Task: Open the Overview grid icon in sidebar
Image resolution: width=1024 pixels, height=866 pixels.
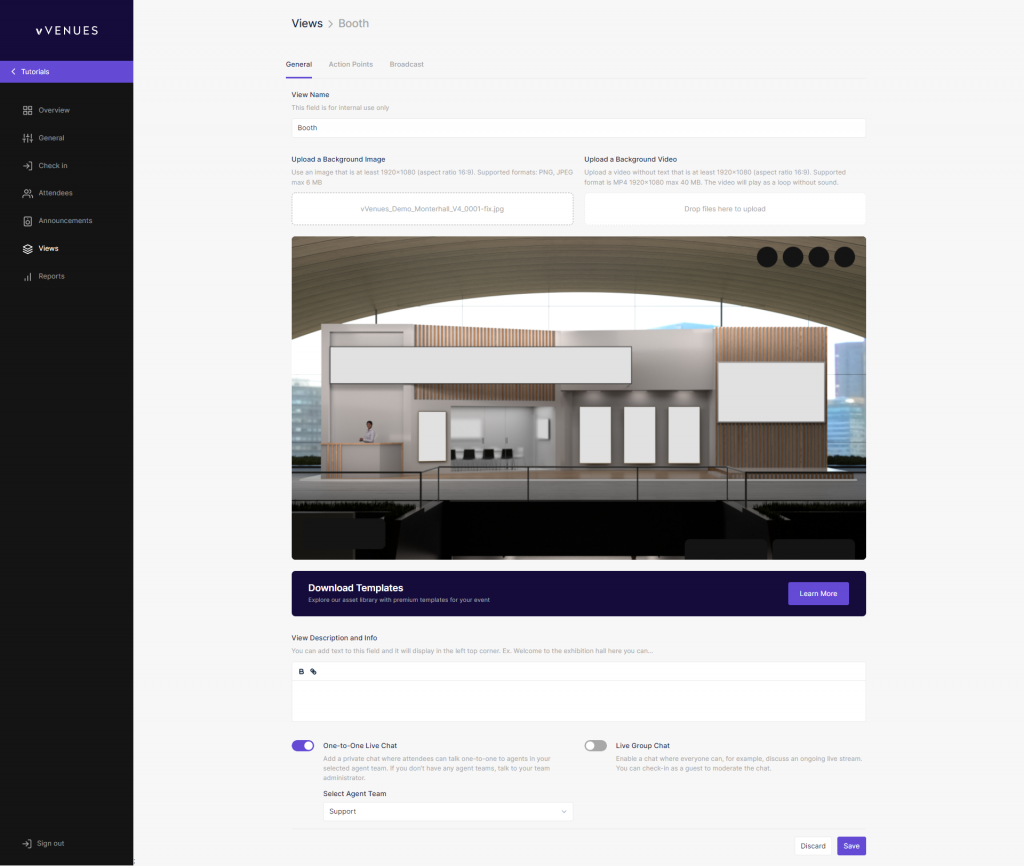Action: point(28,110)
